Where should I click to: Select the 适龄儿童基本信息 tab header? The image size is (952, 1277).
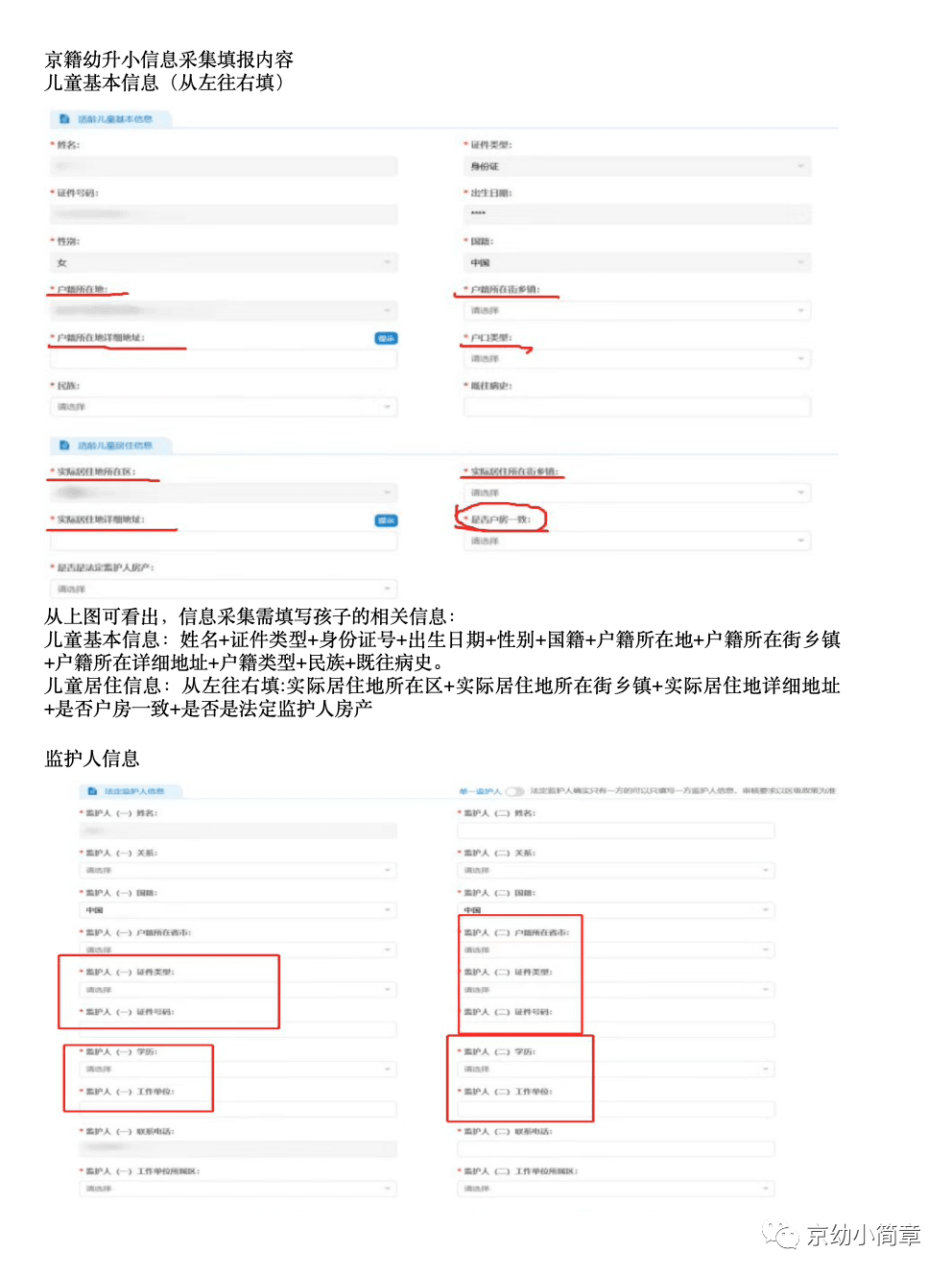click(114, 119)
